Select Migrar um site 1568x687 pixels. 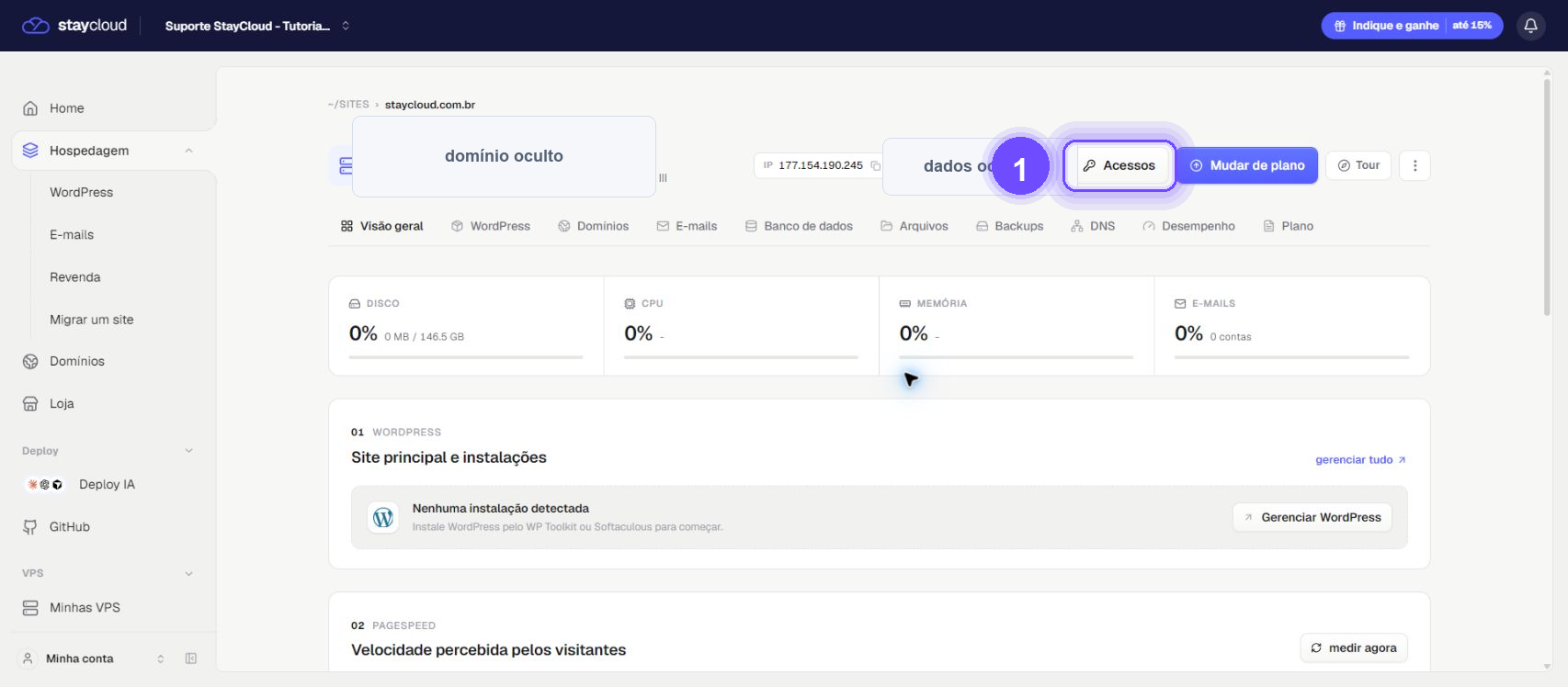[91, 319]
